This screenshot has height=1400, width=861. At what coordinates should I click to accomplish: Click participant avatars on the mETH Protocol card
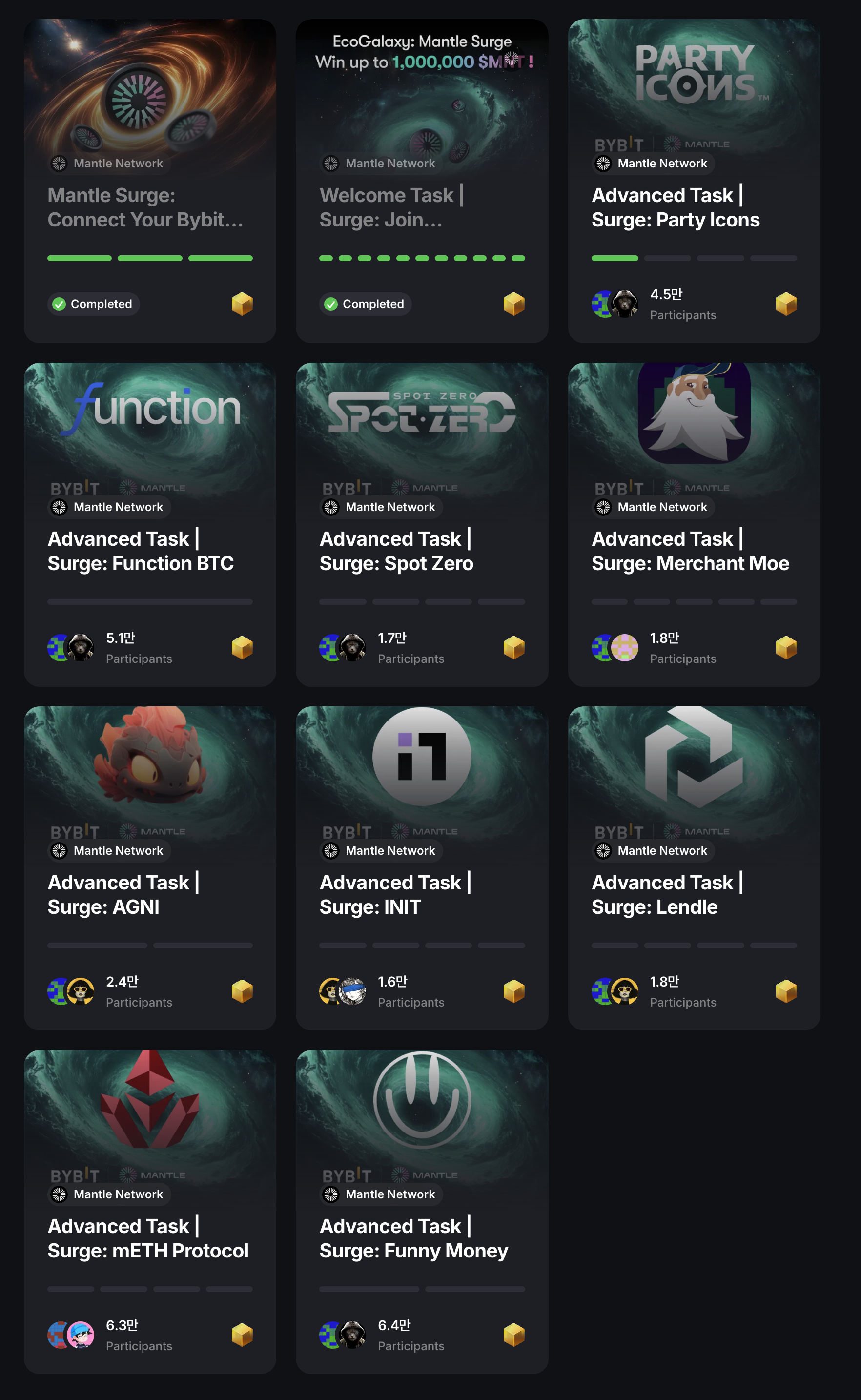(71, 1335)
